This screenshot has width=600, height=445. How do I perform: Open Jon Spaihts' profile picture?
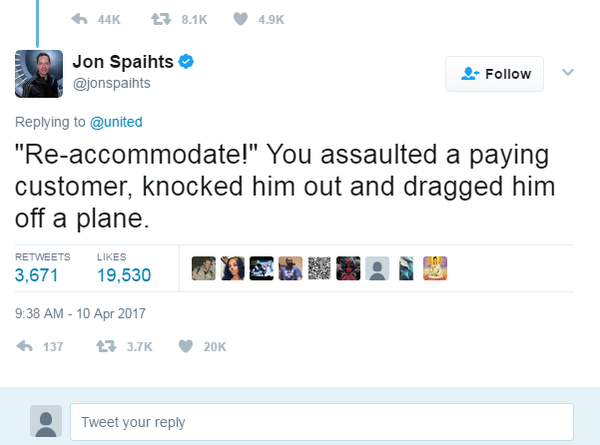coord(39,73)
